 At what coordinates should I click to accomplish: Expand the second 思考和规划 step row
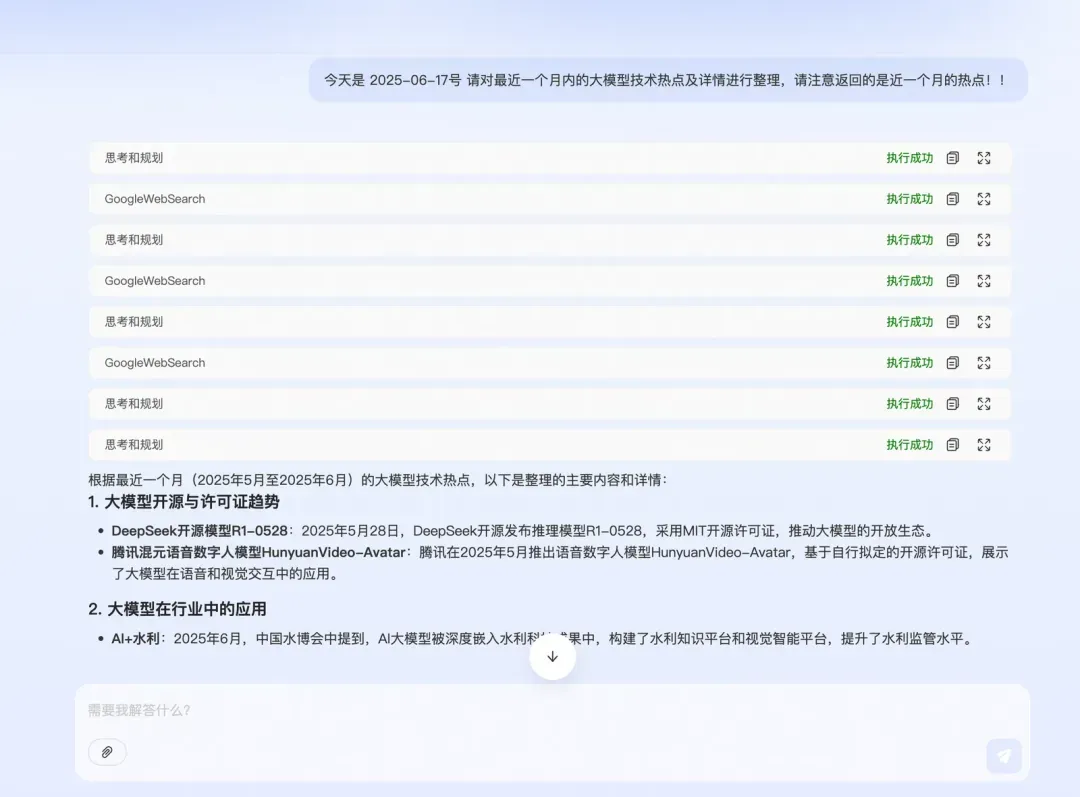(550, 240)
